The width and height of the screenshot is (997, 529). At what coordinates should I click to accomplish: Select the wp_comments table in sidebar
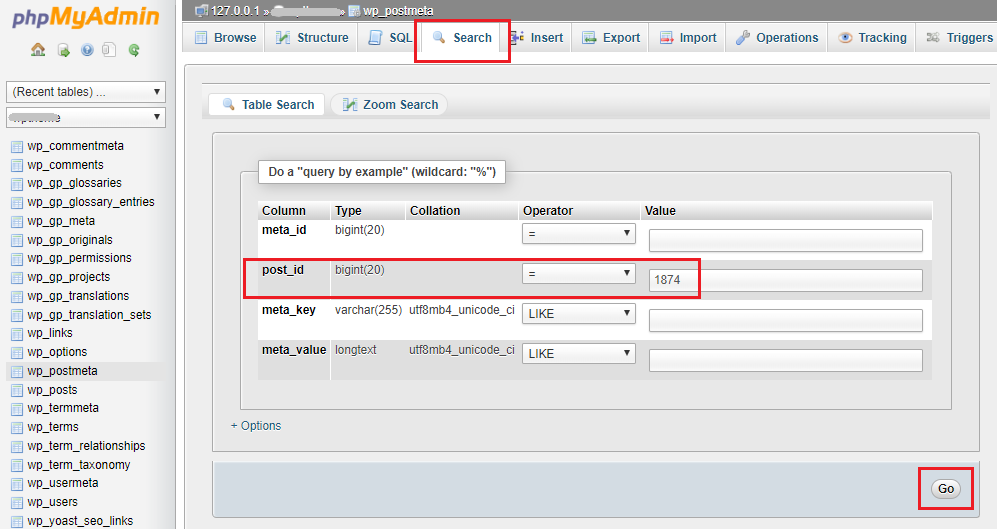tap(65, 165)
